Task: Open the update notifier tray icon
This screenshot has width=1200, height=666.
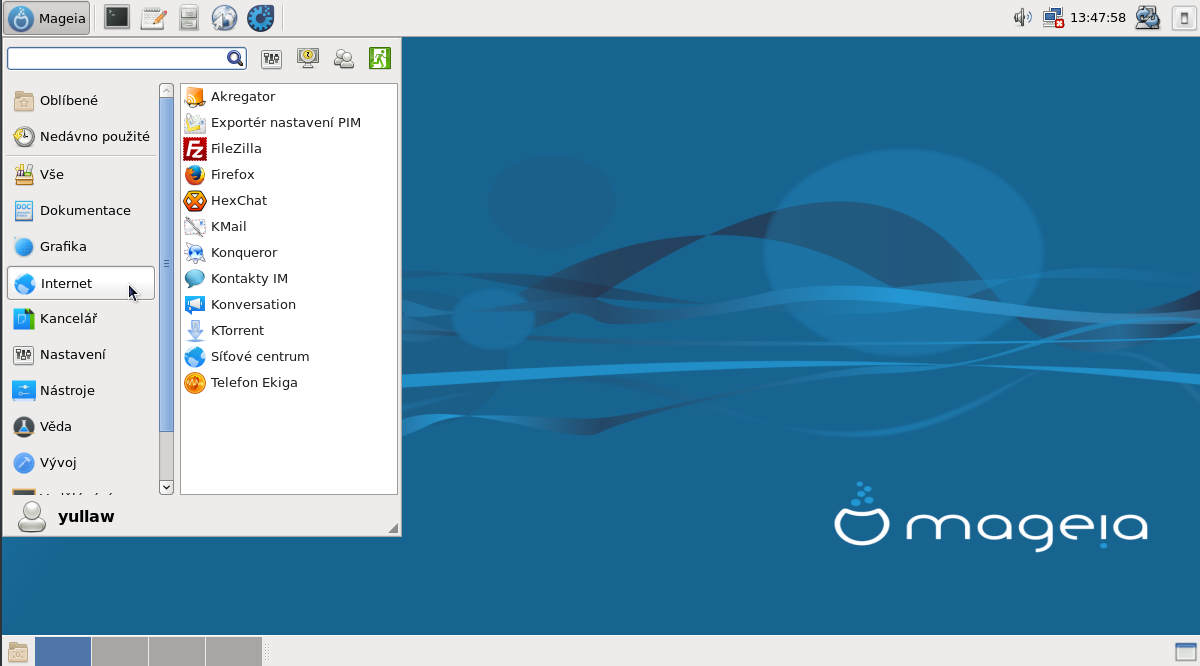Action: [x=1146, y=17]
